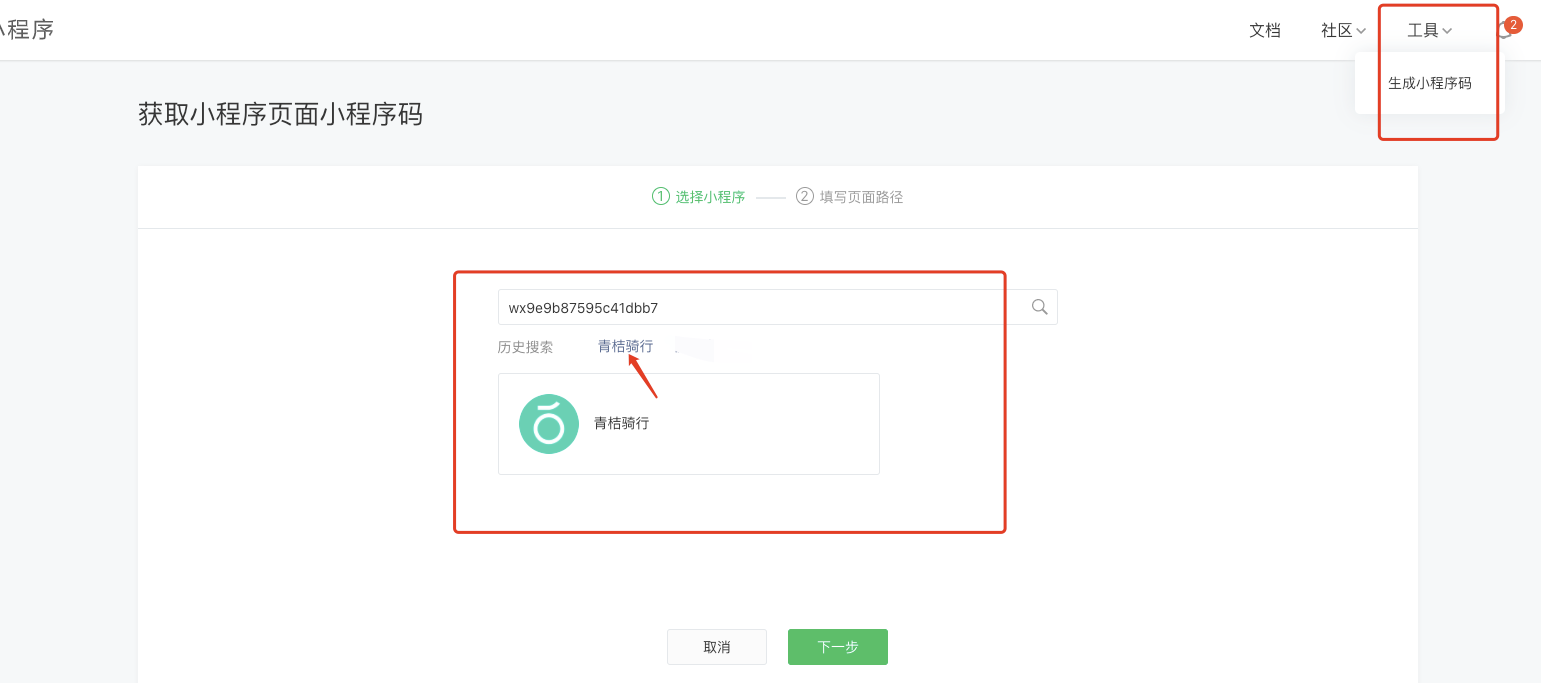The width and height of the screenshot is (1541, 683).
Task: Click the 获取小程序页面小程序码 page title
Action: [x=280, y=114]
